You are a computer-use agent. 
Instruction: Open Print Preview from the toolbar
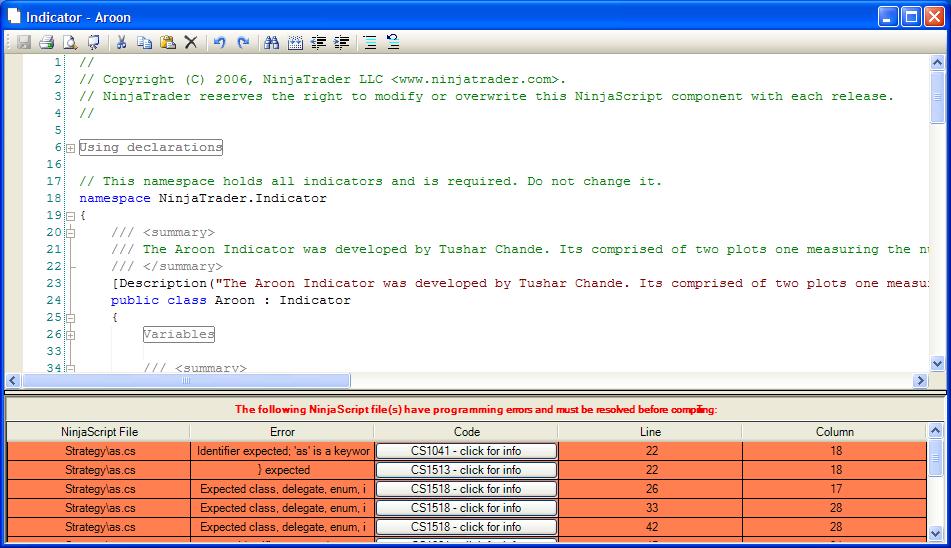pos(70,42)
